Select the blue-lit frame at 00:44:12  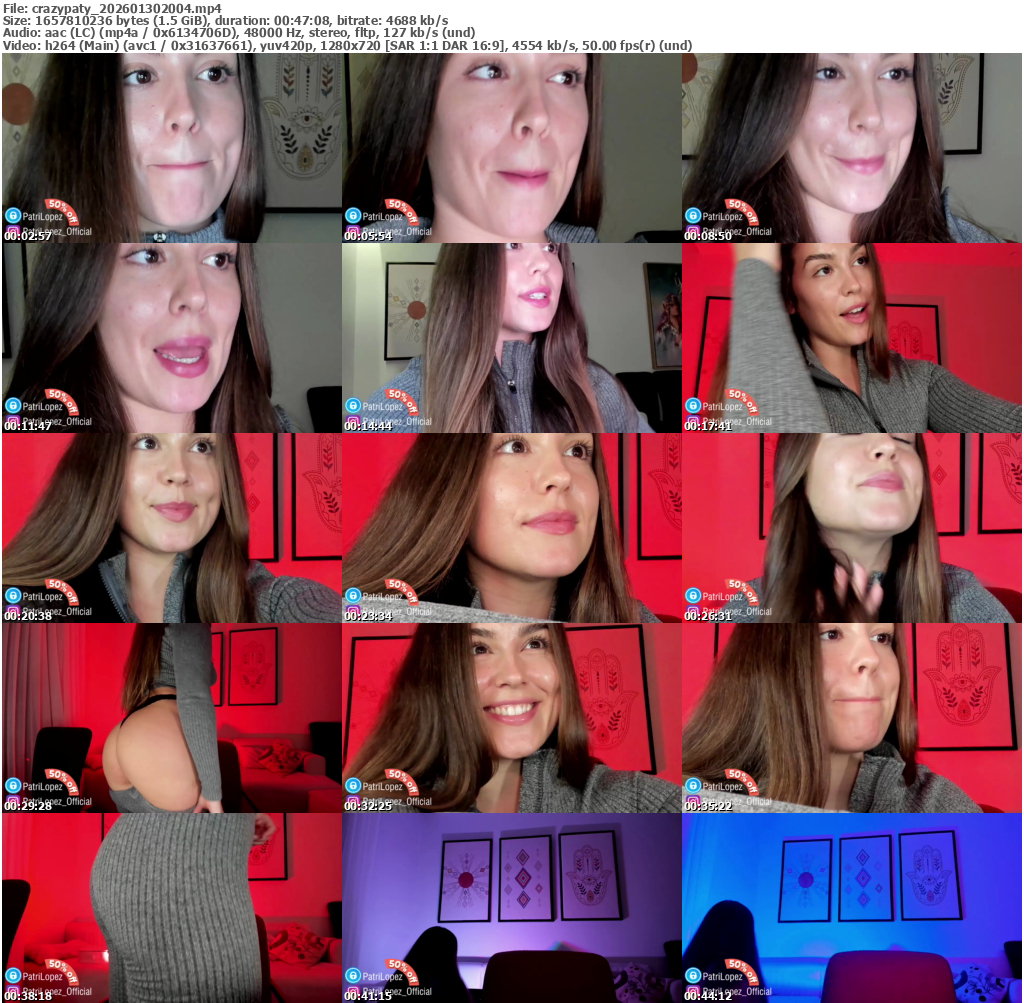click(852, 908)
